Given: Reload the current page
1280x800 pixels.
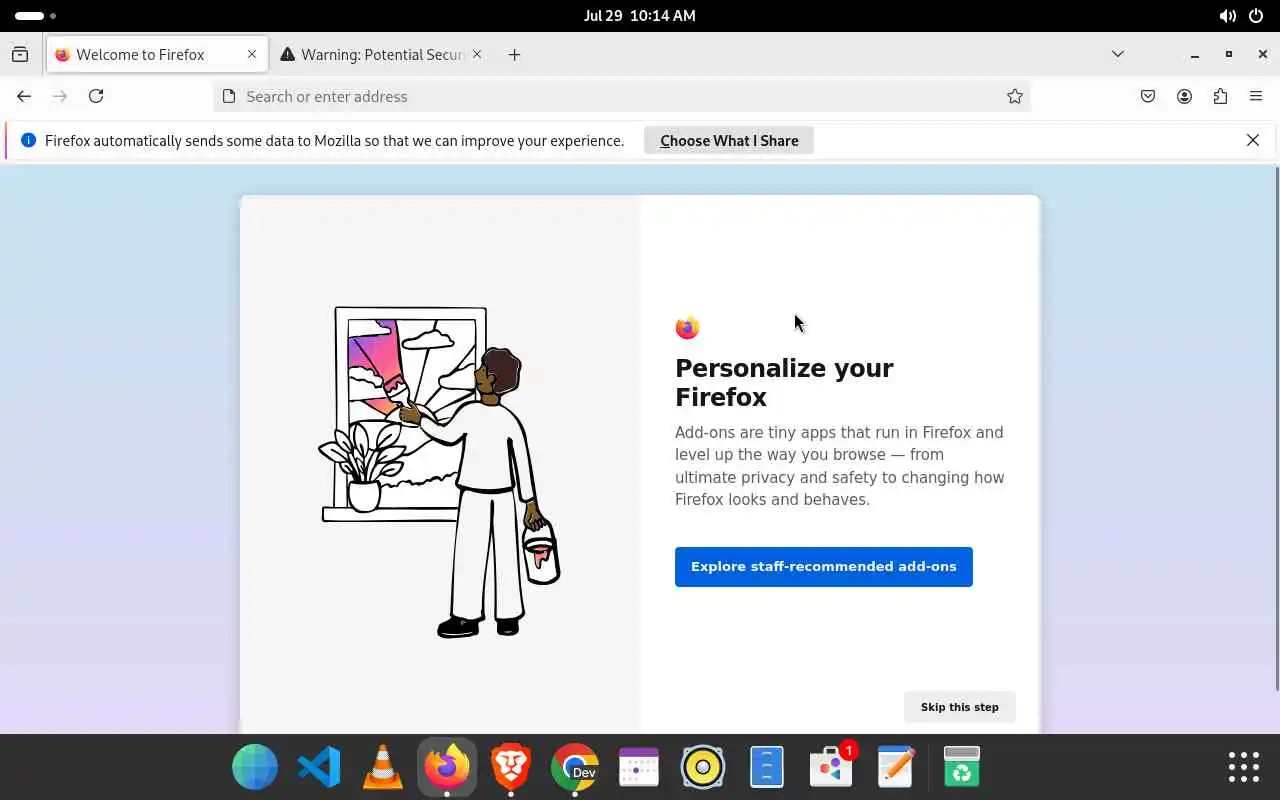Looking at the screenshot, I should [96, 96].
